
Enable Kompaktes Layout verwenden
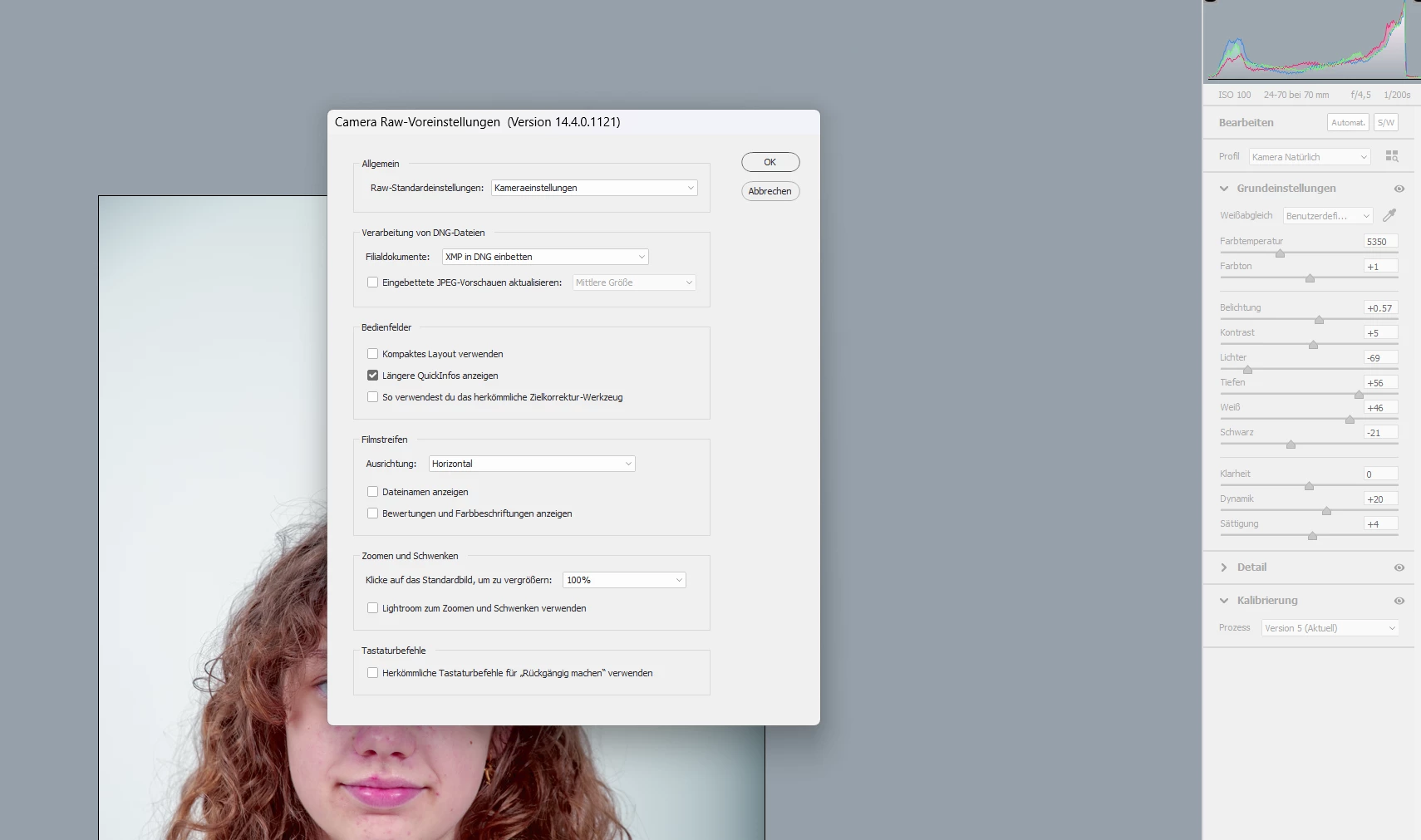coord(372,354)
